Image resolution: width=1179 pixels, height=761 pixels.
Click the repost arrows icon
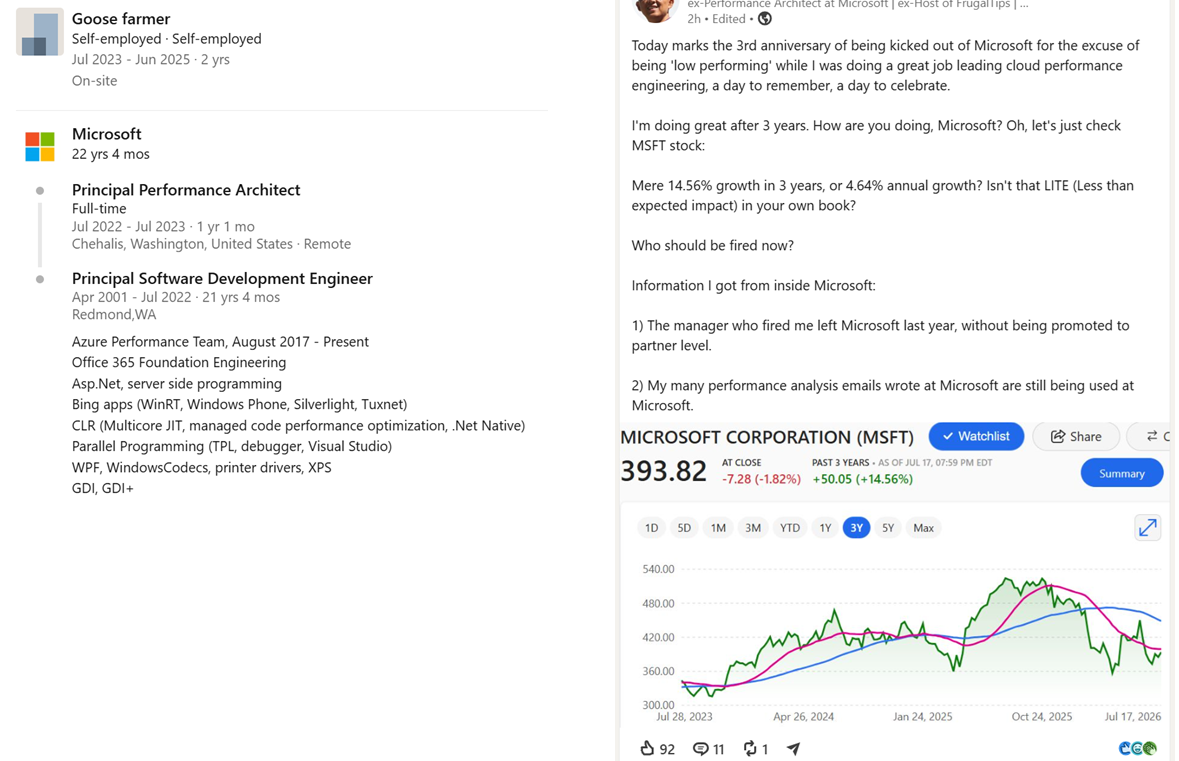click(x=750, y=748)
